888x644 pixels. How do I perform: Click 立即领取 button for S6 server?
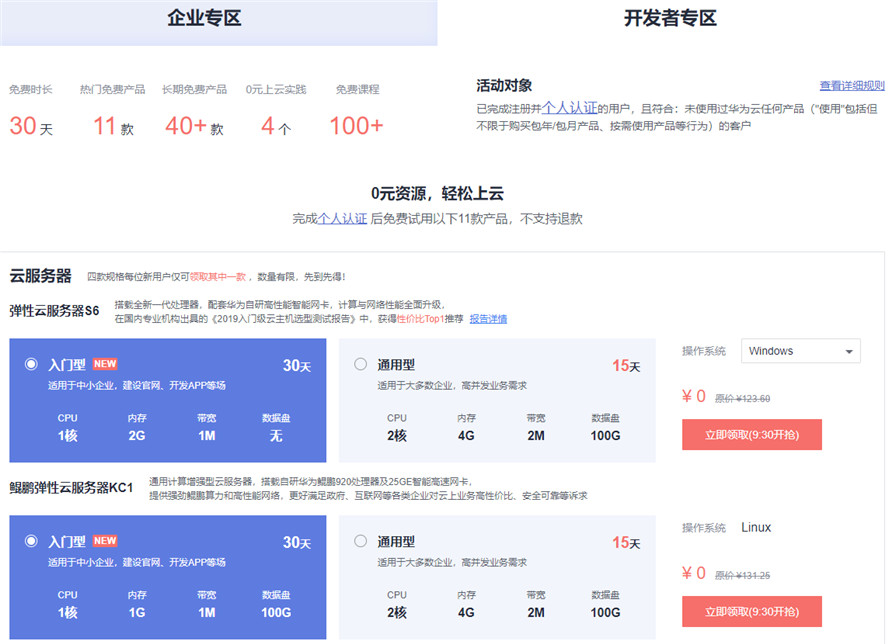(x=751, y=435)
